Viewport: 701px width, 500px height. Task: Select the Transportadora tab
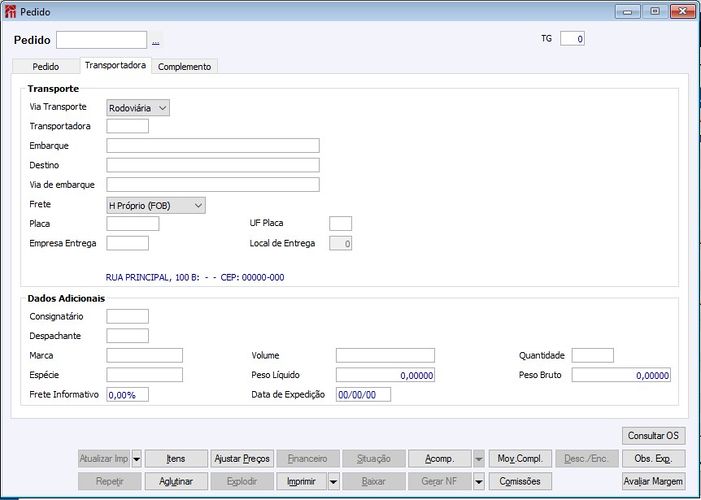click(x=115, y=65)
